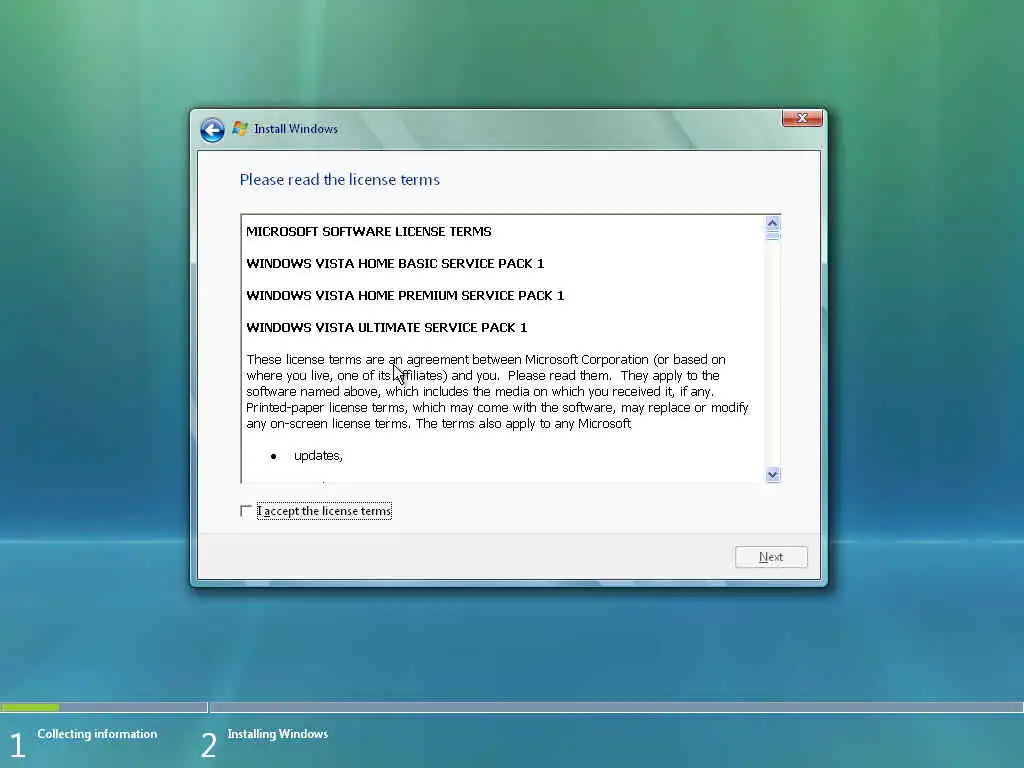Close the Install Windows dialog
The height and width of the screenshot is (768, 1024).
(x=802, y=118)
